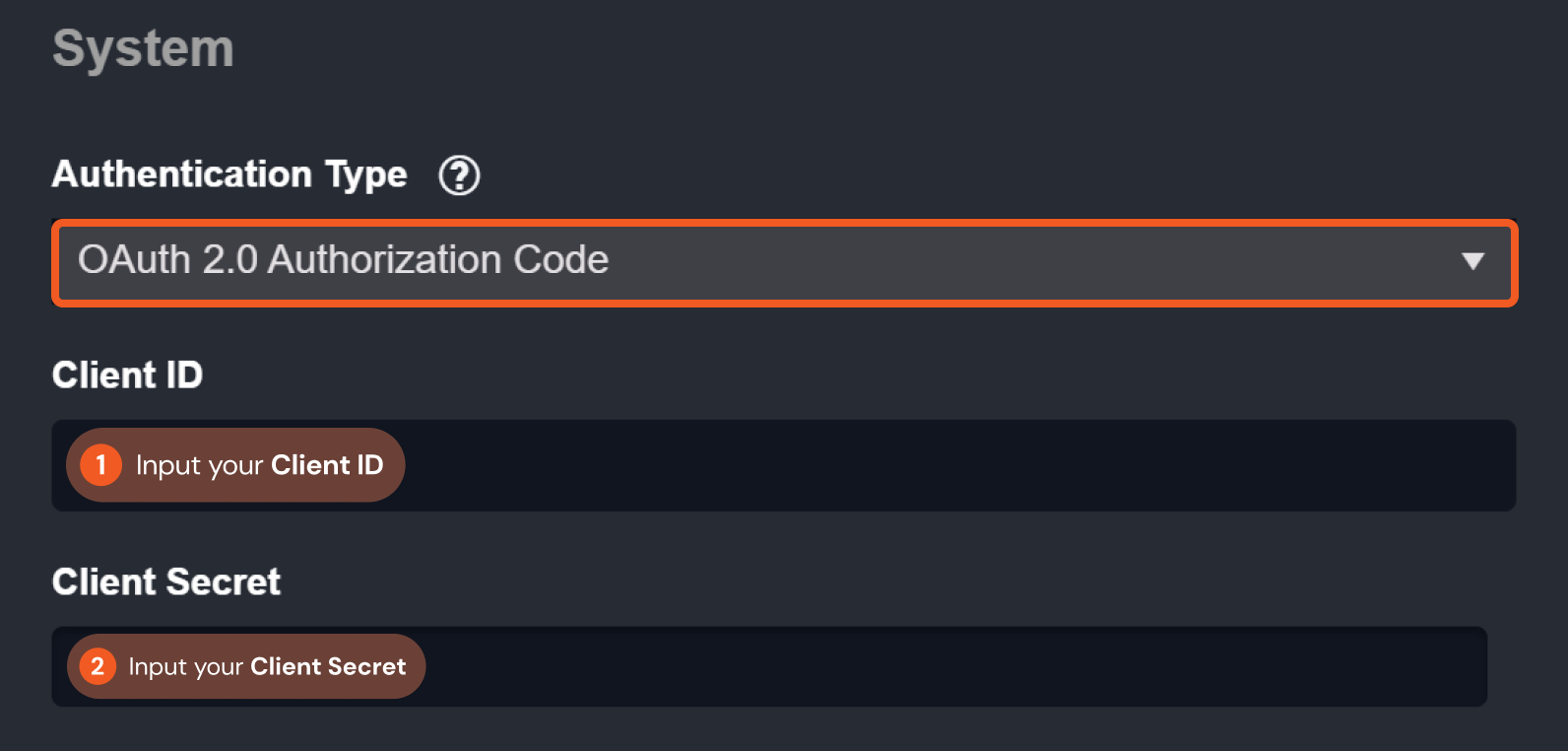Click bold "Client ID" text in hint

click(x=327, y=465)
